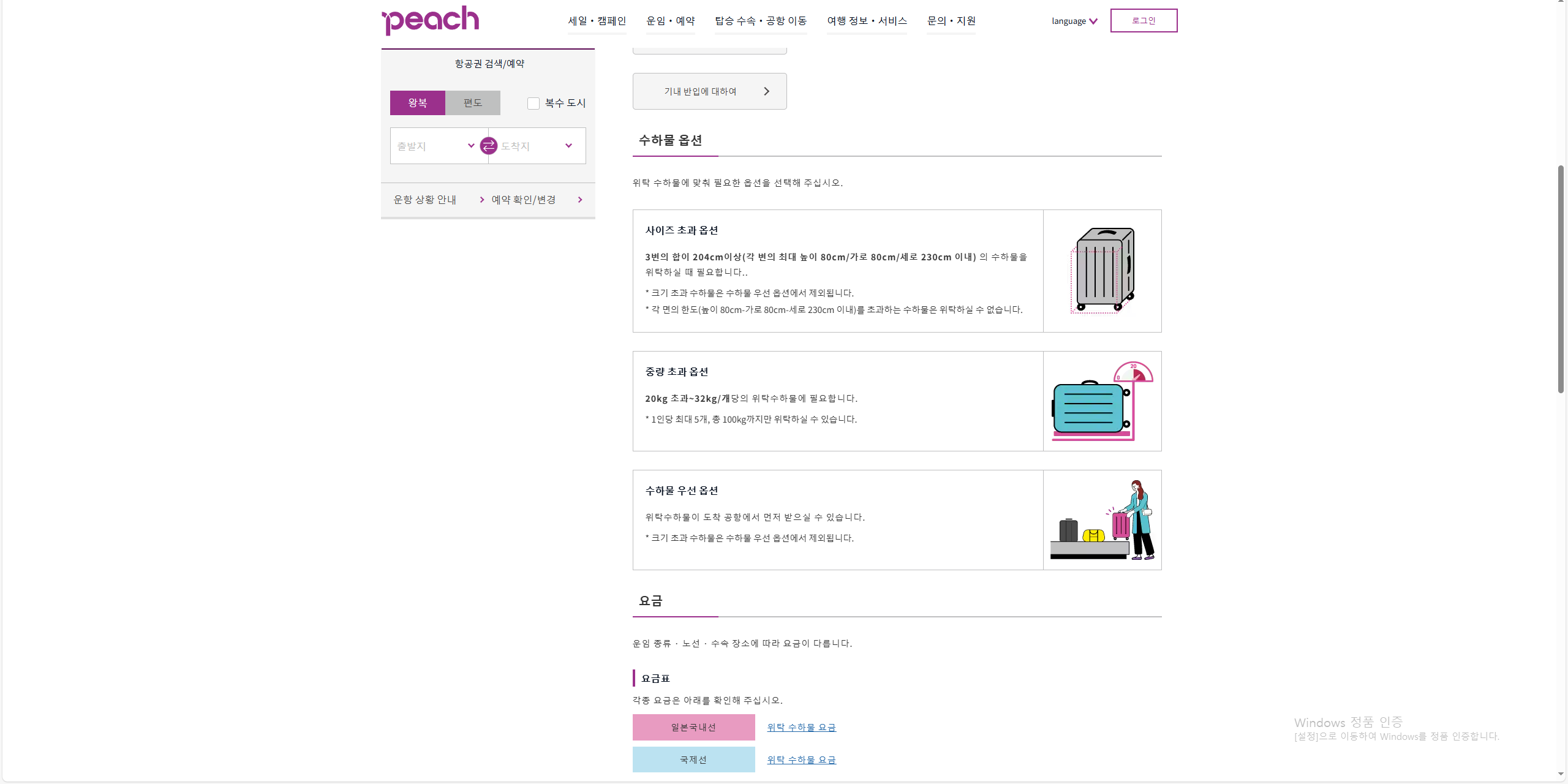Click the Peach logo

coord(431,20)
